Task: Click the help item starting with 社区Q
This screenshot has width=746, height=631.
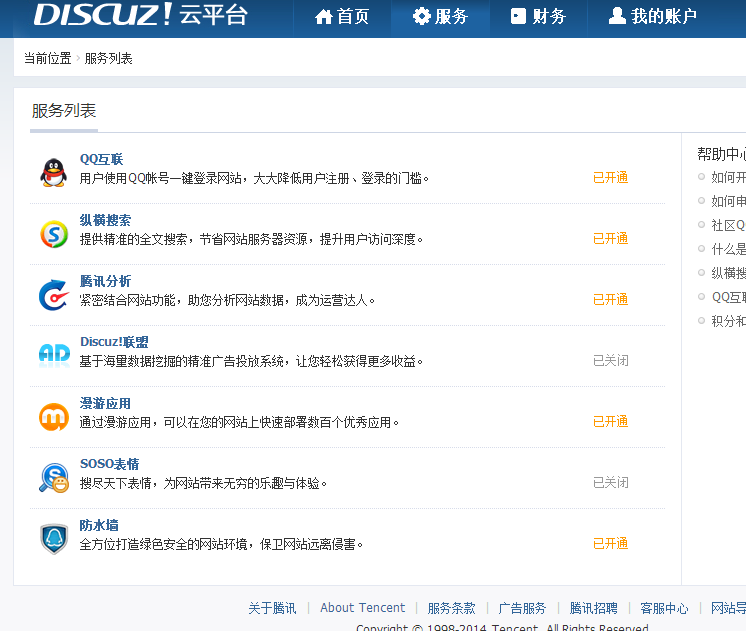Action: pyautogui.click(x=728, y=225)
